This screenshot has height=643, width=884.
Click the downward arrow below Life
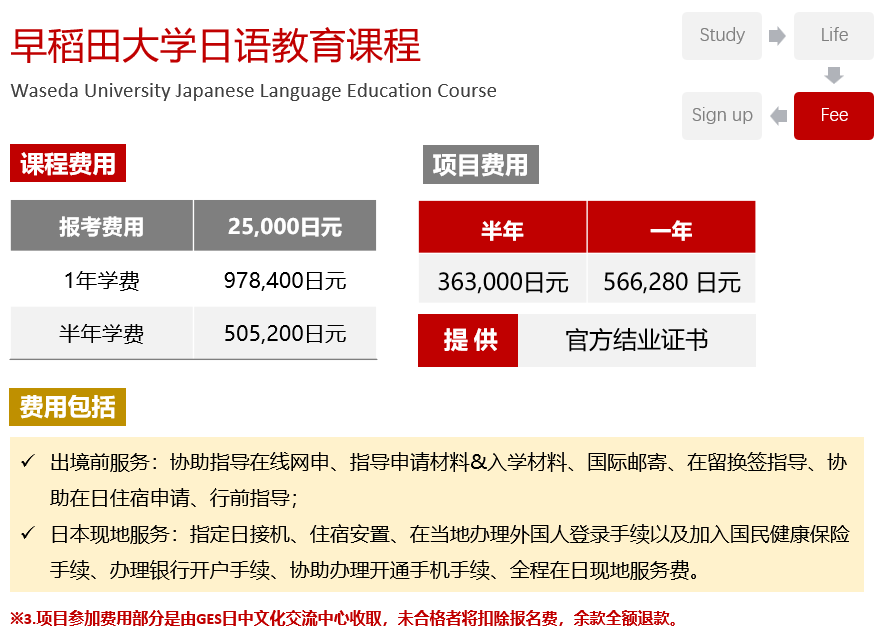tap(833, 74)
